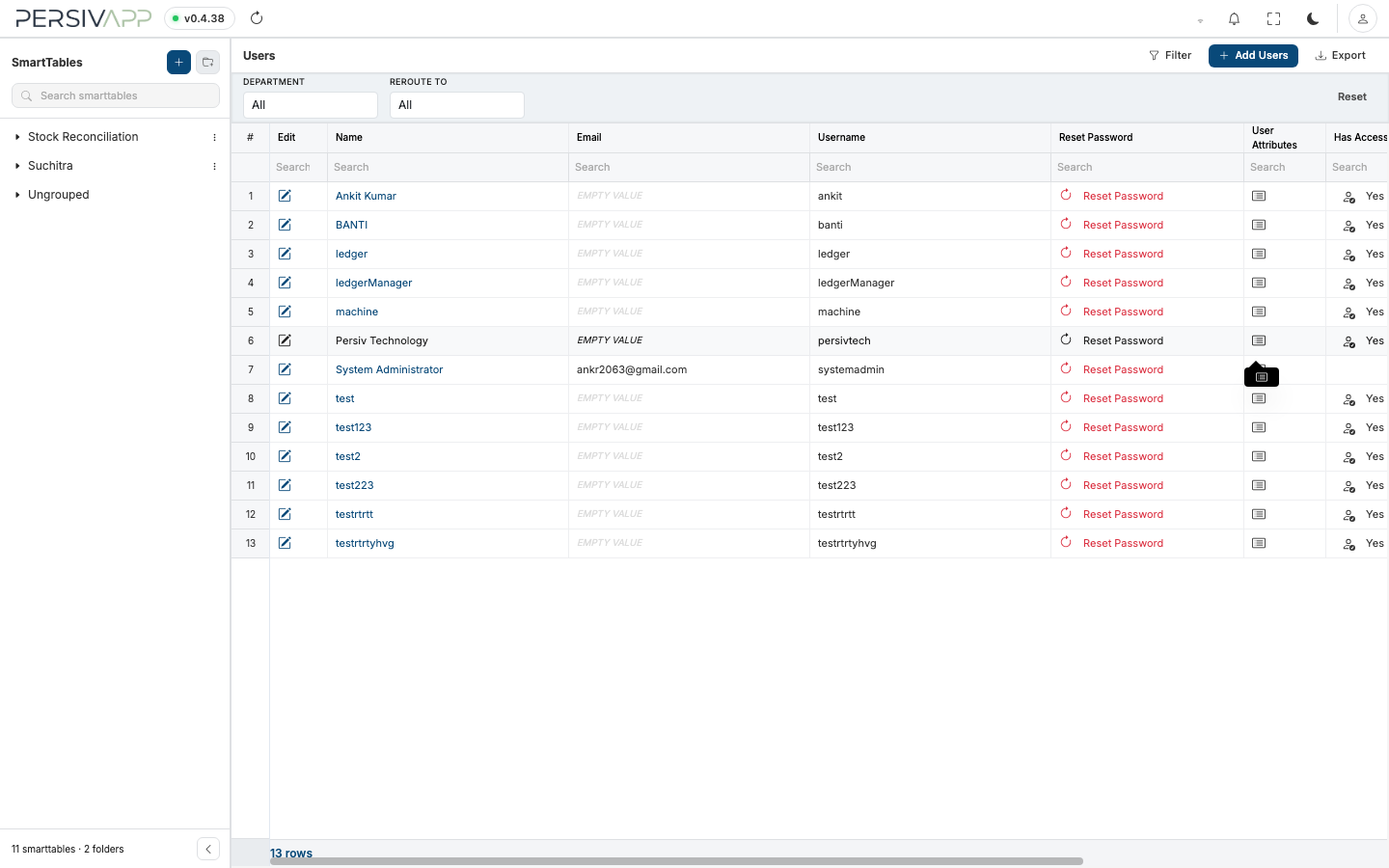Reset password for testrtrtyhvg
The width and height of the screenshot is (1389, 868).
coord(1112,543)
